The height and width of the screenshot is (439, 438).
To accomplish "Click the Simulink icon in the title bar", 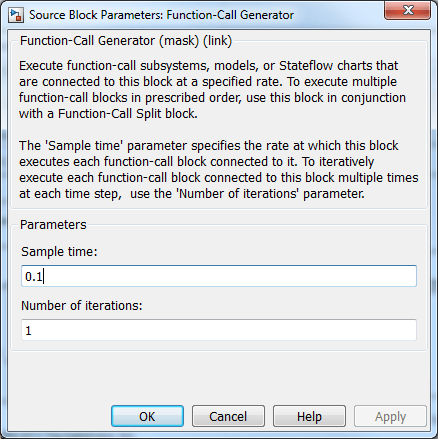I will coord(16,15).
